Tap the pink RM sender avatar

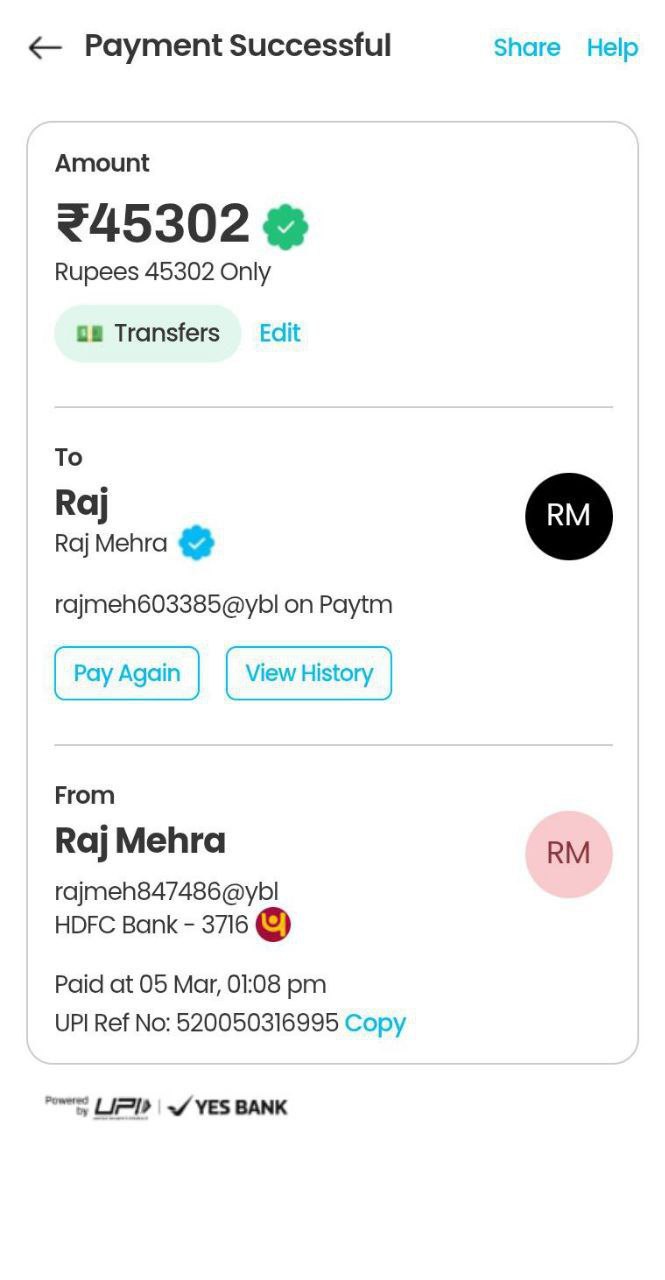pos(568,853)
